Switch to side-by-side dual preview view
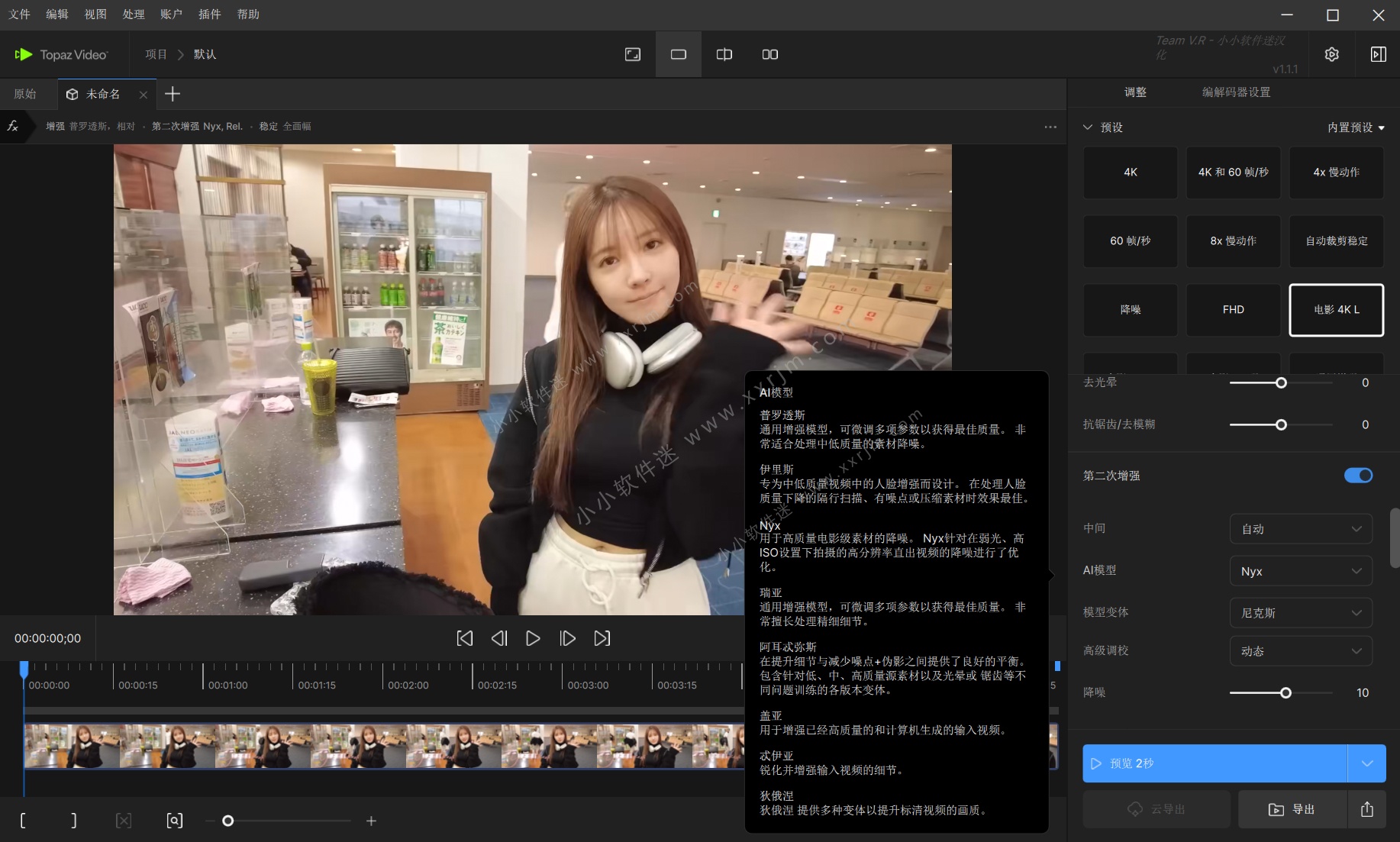The image size is (1400, 842). point(769,53)
